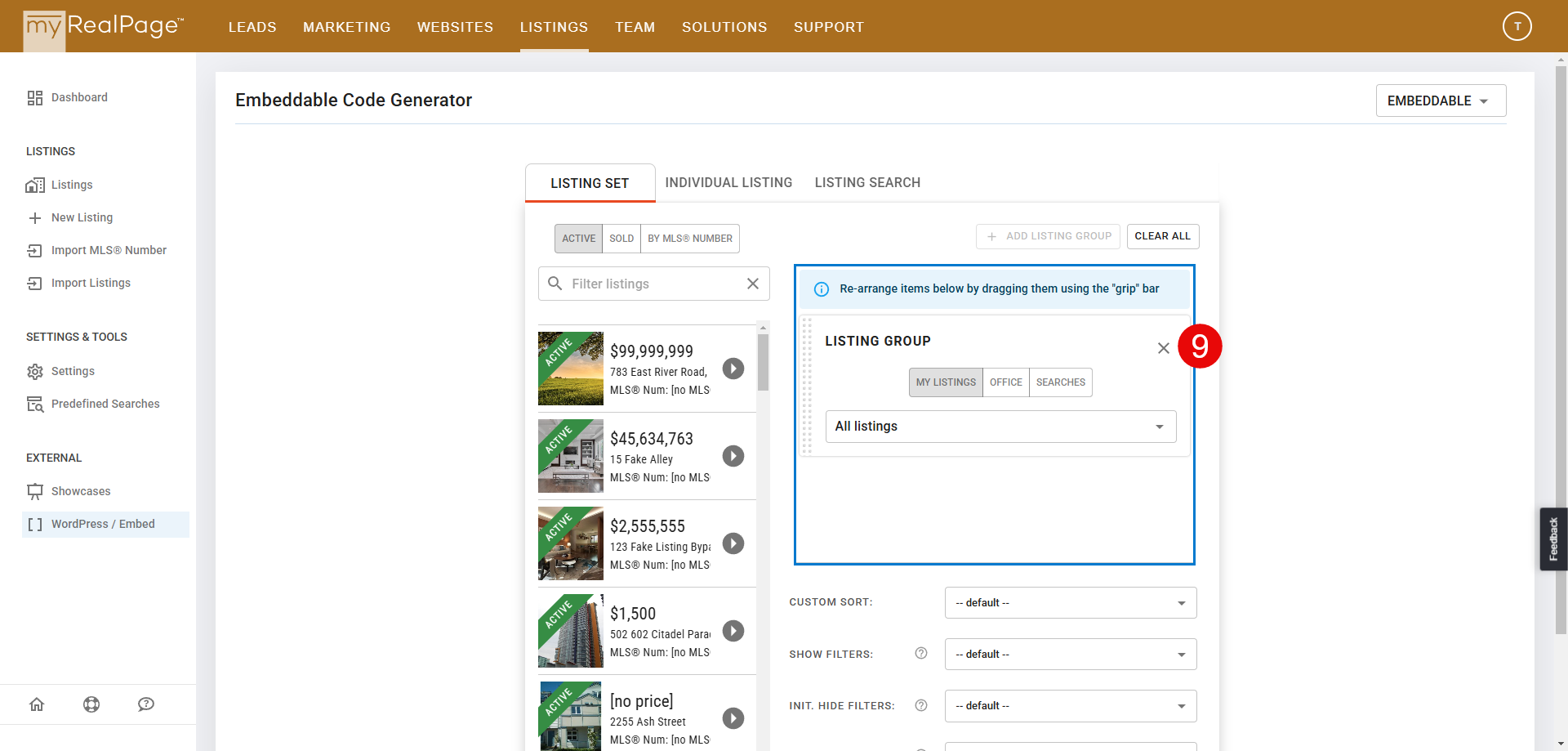The width and height of the screenshot is (1568, 751).
Task: Open the Embeddable dropdown
Action: tap(1441, 101)
